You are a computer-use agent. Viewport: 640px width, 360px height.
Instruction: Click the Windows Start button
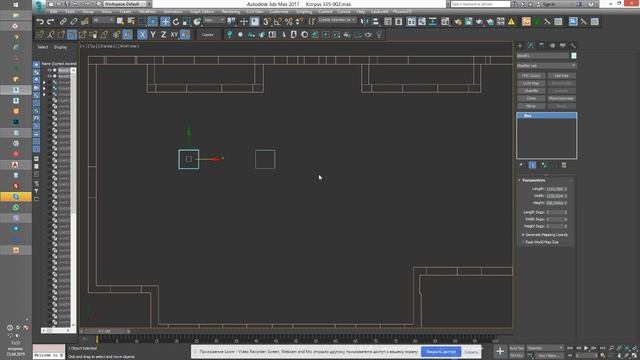click(x=16, y=4)
